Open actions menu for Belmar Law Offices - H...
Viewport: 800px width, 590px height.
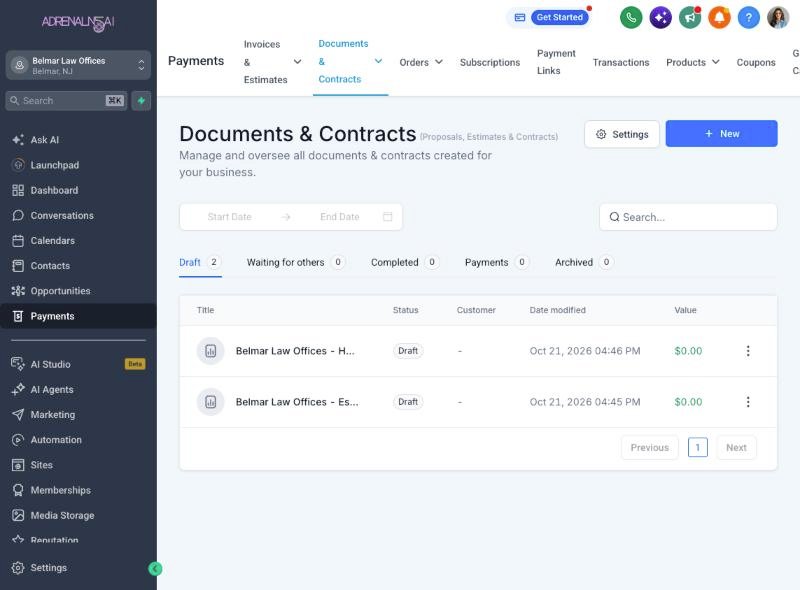748,351
